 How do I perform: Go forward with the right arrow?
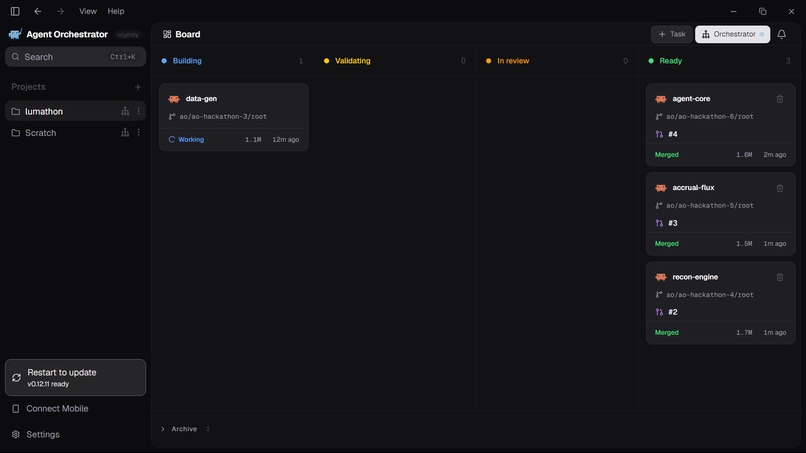click(60, 11)
